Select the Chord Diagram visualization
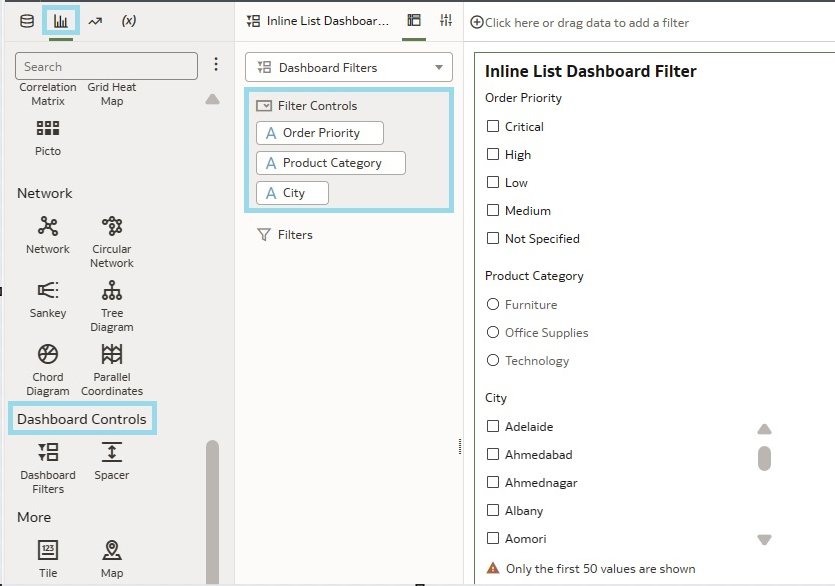This screenshot has height=586, width=835. click(47, 354)
